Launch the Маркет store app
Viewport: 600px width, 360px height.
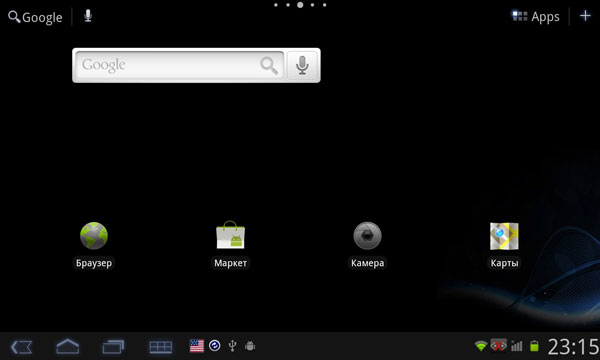click(230, 235)
